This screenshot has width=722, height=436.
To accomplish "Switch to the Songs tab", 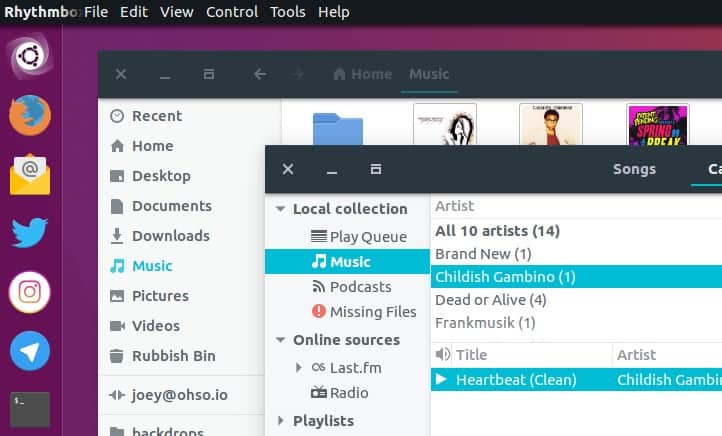I will click(x=634, y=169).
